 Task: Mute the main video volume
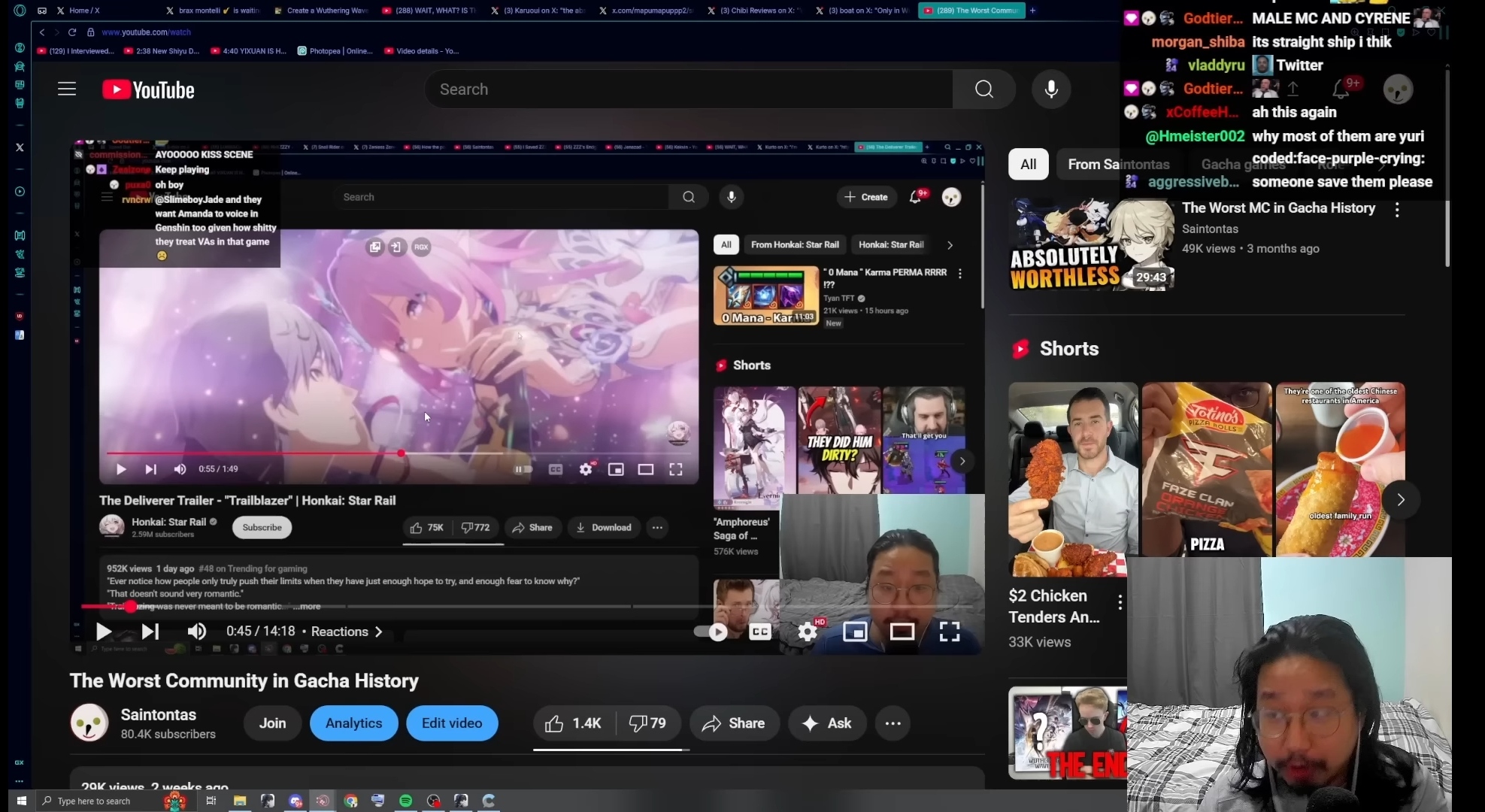point(197,632)
